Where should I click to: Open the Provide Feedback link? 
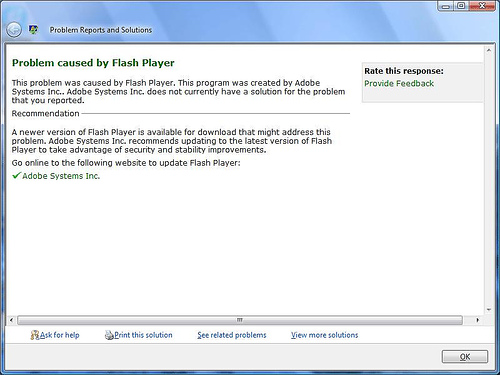[x=399, y=83]
